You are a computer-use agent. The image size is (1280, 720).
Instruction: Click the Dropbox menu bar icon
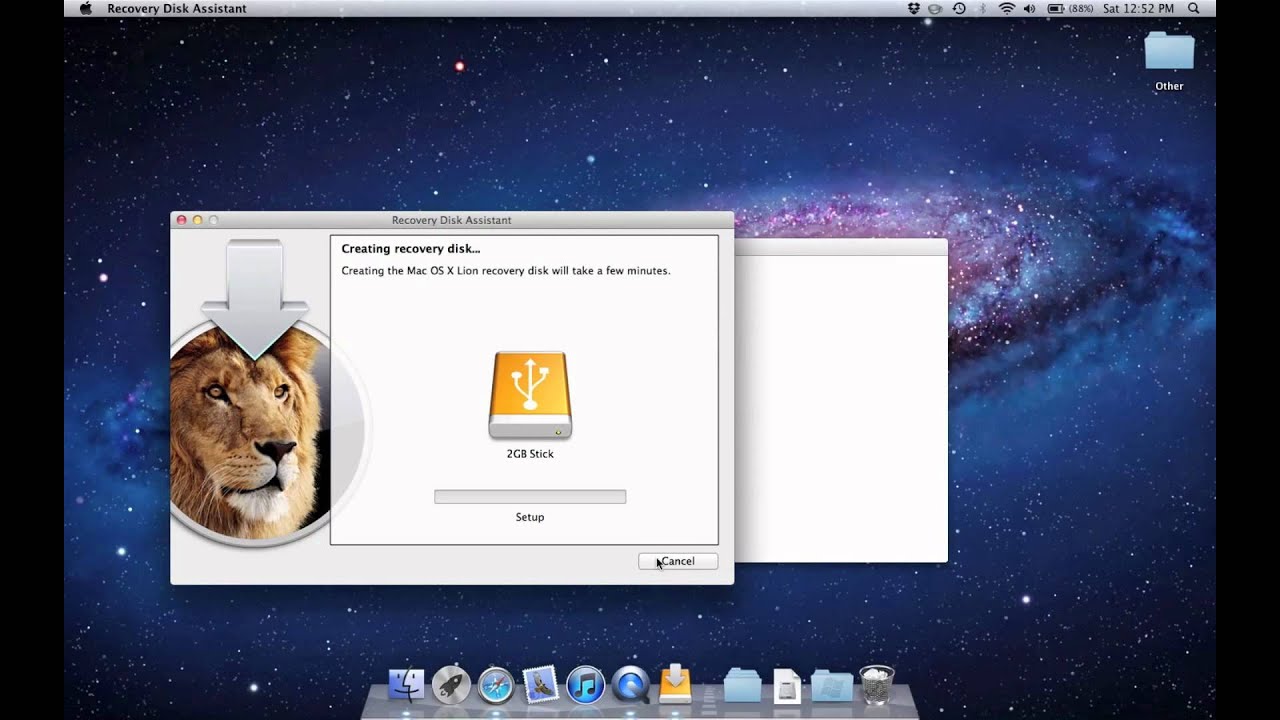click(914, 8)
